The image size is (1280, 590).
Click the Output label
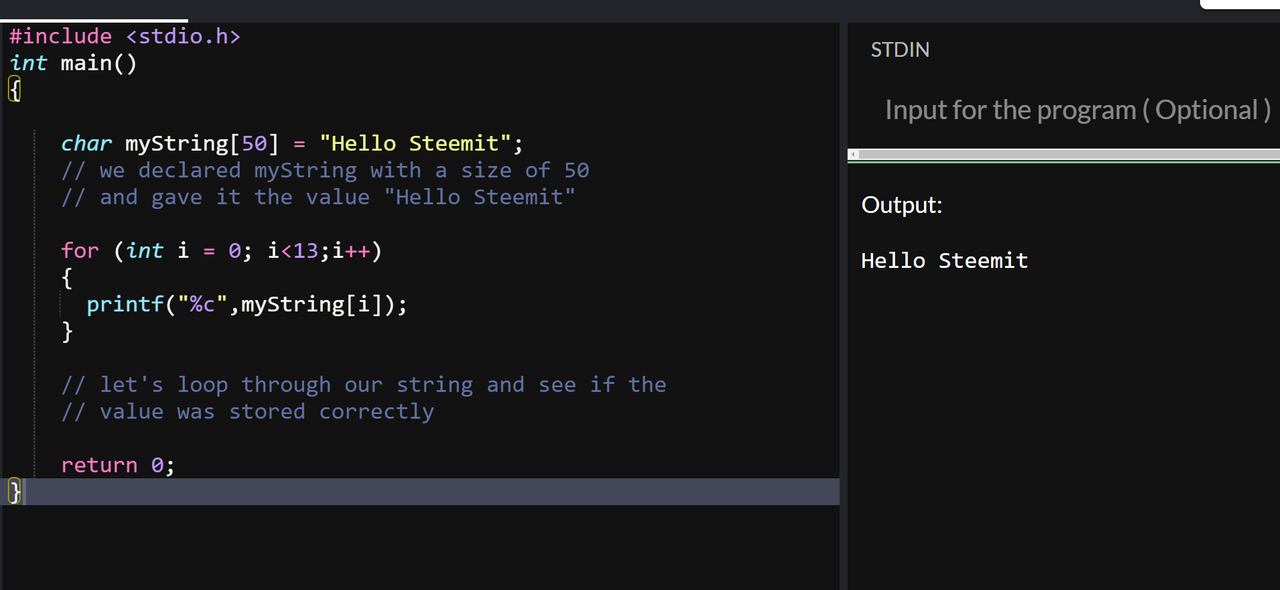click(x=902, y=205)
